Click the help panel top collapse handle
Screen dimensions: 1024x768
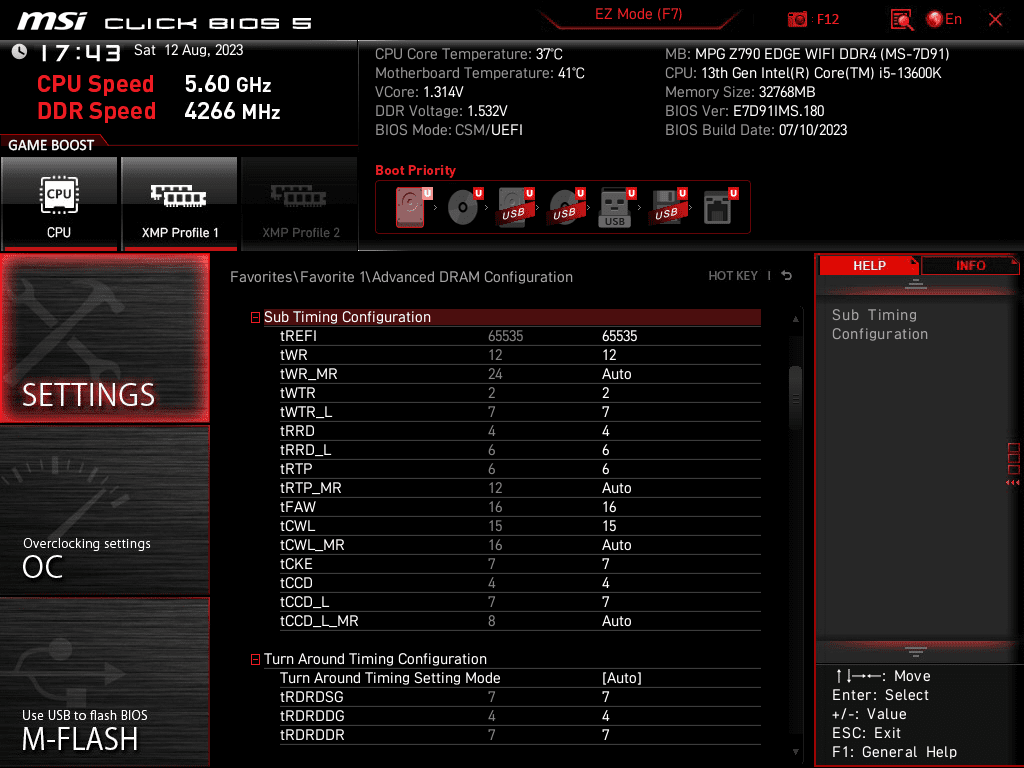916,283
